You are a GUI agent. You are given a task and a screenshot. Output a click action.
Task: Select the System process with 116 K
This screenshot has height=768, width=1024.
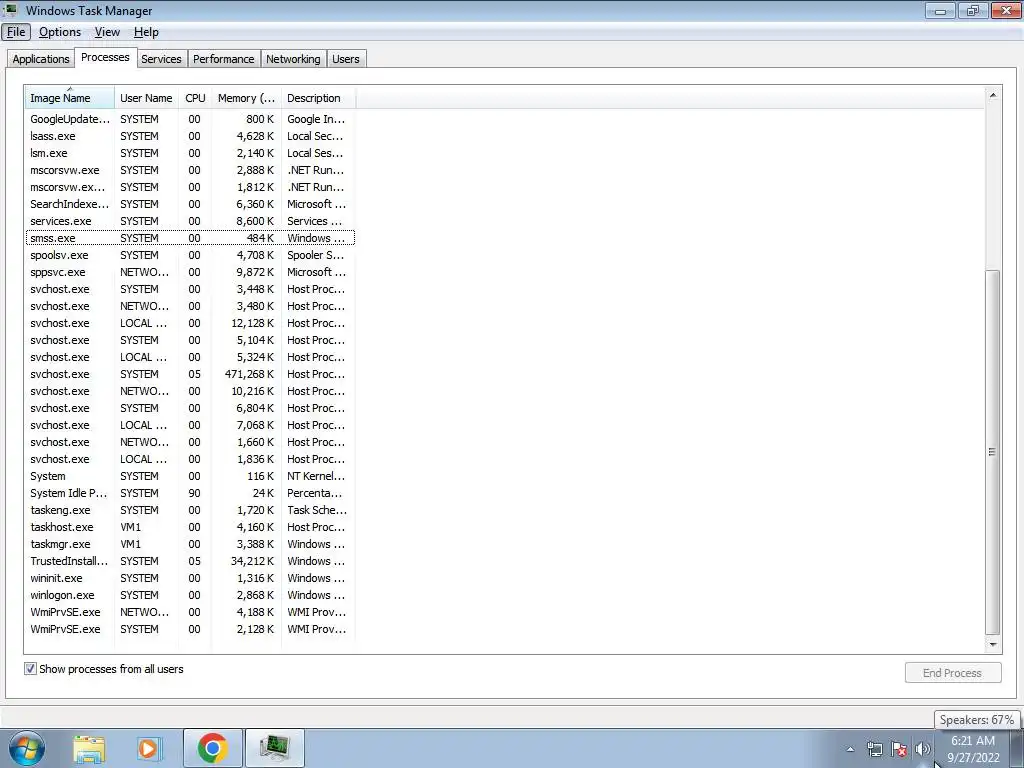point(190,476)
